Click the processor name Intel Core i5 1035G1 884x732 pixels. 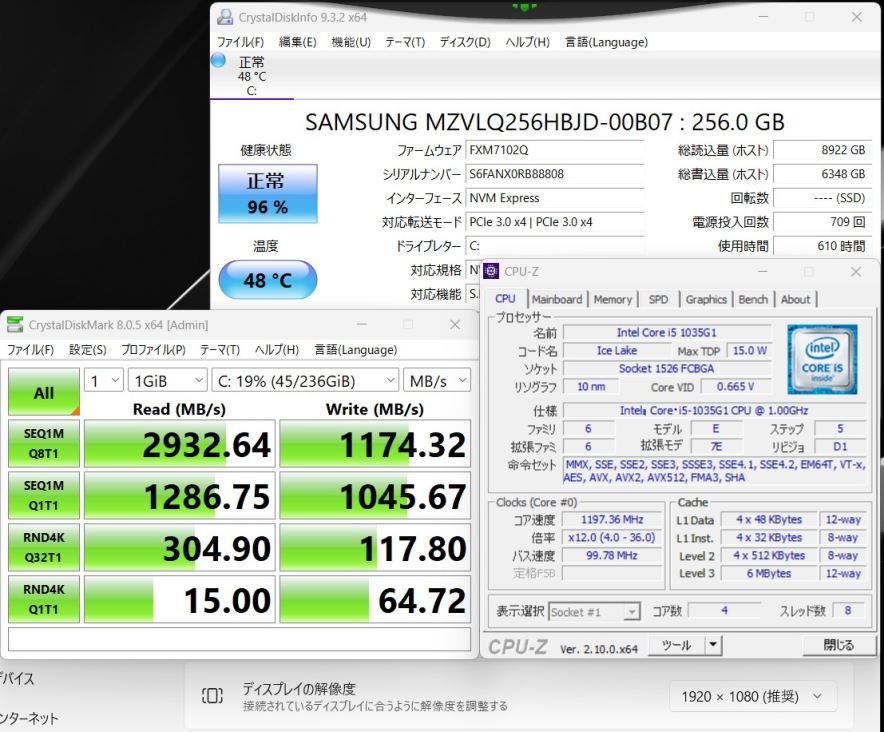(667, 333)
